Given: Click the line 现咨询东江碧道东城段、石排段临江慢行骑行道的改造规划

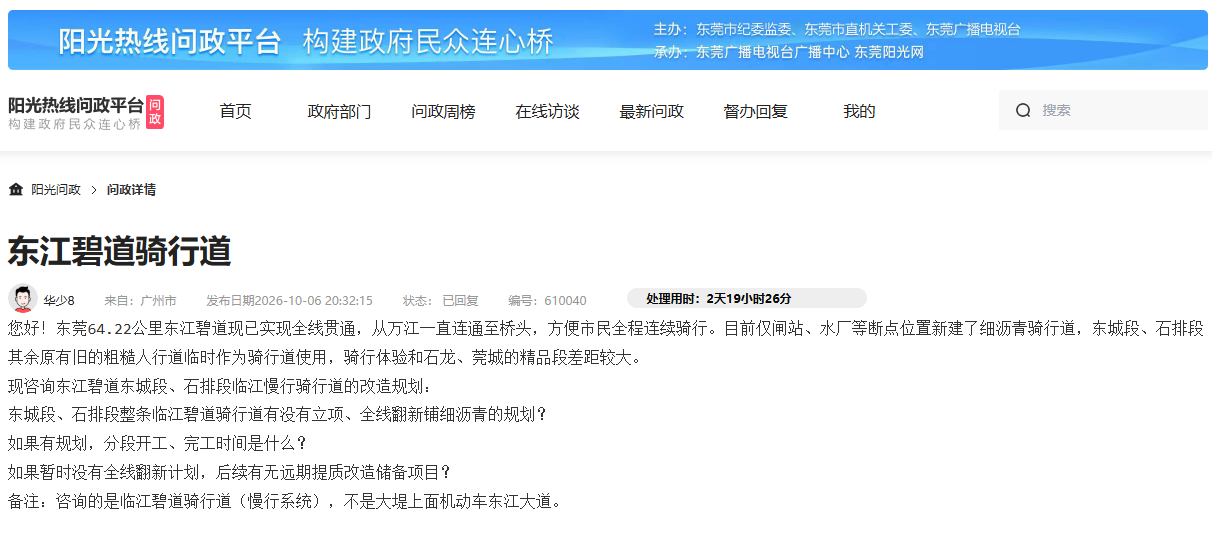Looking at the screenshot, I should (x=221, y=386).
